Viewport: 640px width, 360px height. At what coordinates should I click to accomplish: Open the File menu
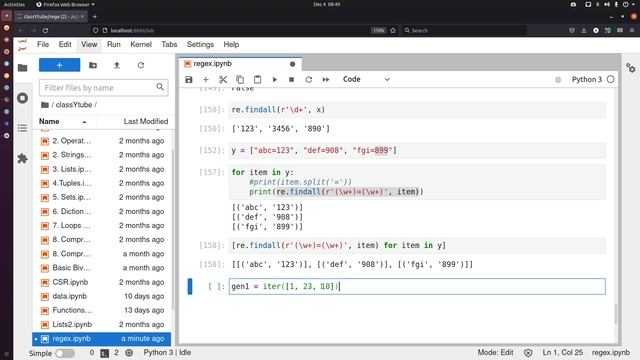(x=43, y=44)
